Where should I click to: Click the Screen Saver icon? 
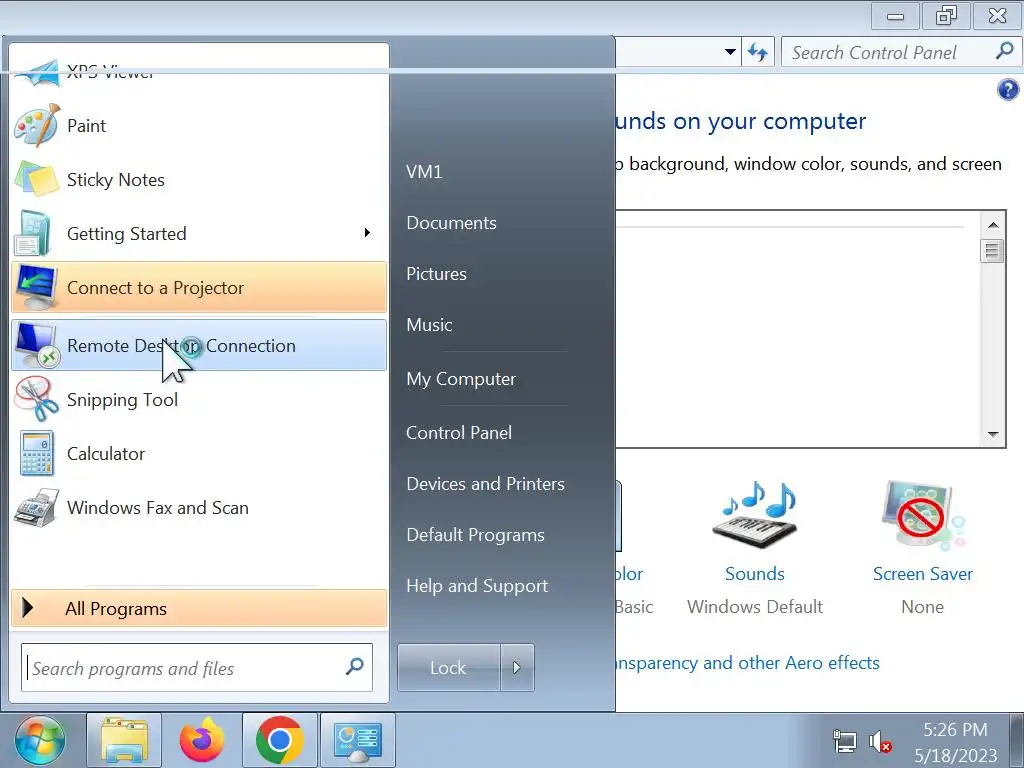coord(922,516)
